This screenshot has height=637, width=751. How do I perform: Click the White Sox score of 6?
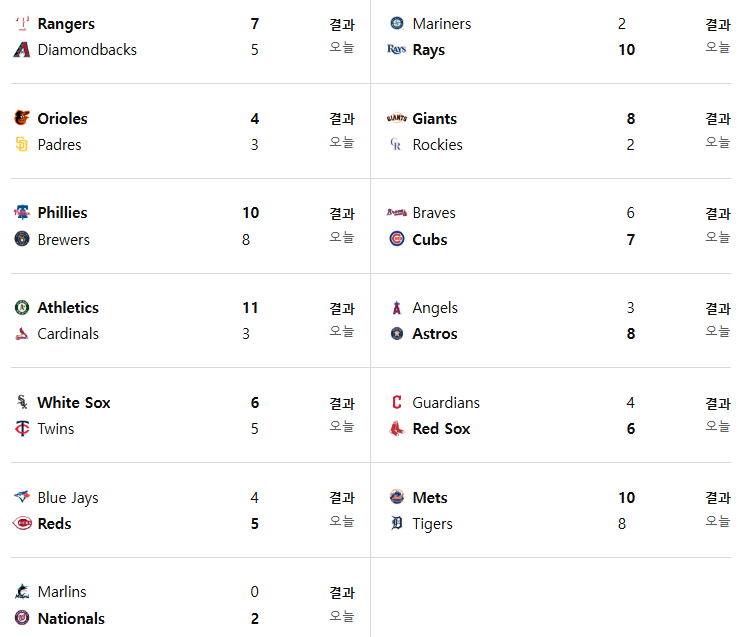pos(255,403)
